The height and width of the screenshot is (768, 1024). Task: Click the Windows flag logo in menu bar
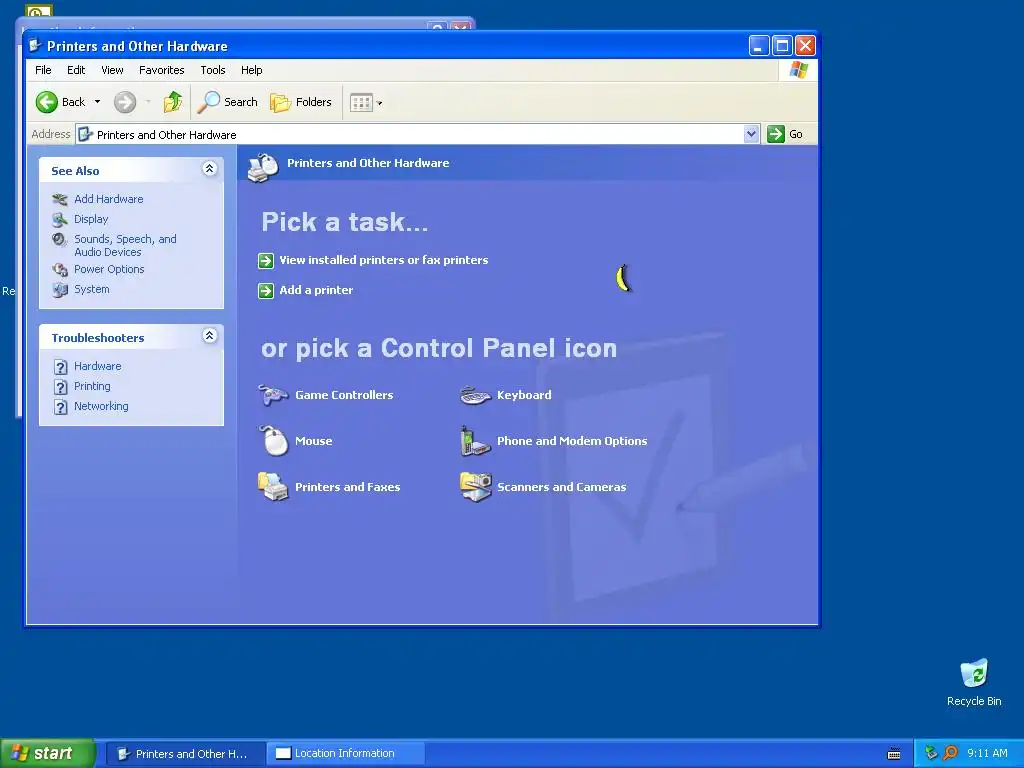click(798, 70)
